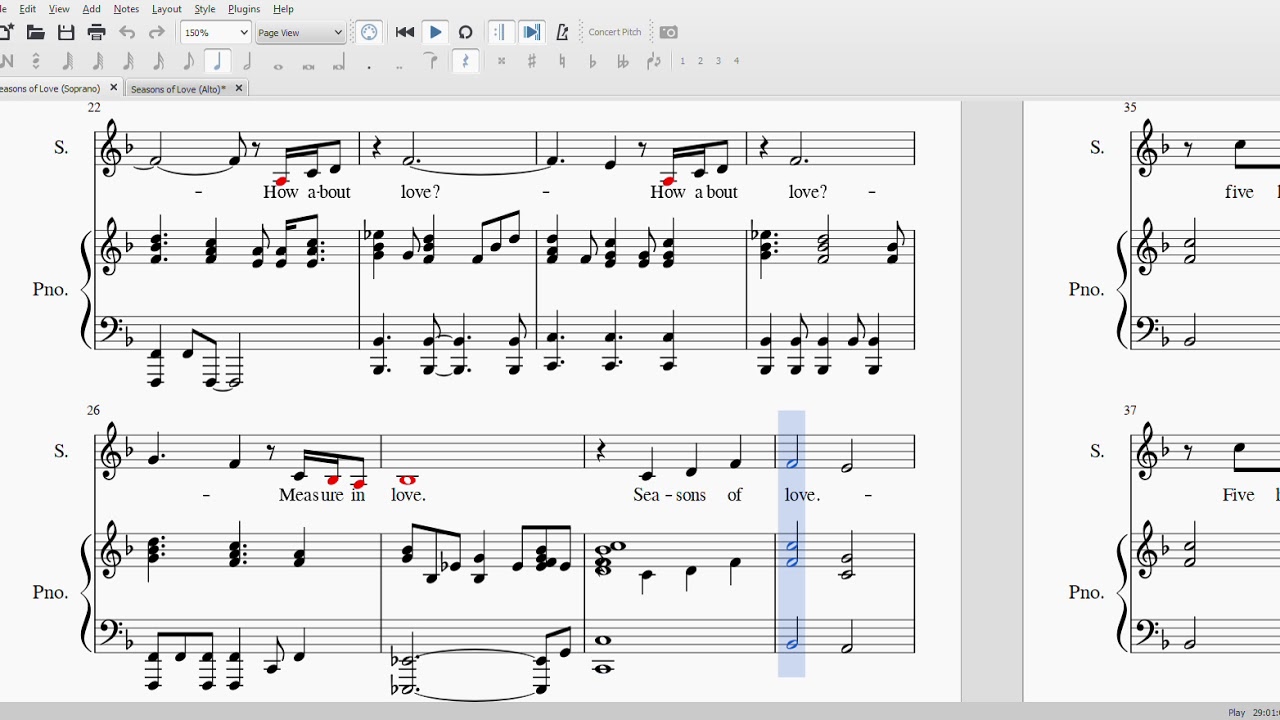The image size is (1280, 720).
Task: Open the Page View mode dropdown
Action: (300, 32)
